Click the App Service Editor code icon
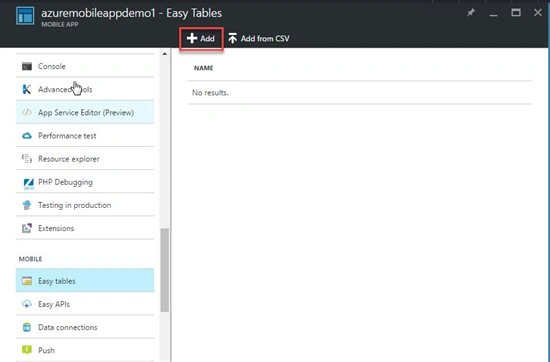 click(x=27, y=113)
